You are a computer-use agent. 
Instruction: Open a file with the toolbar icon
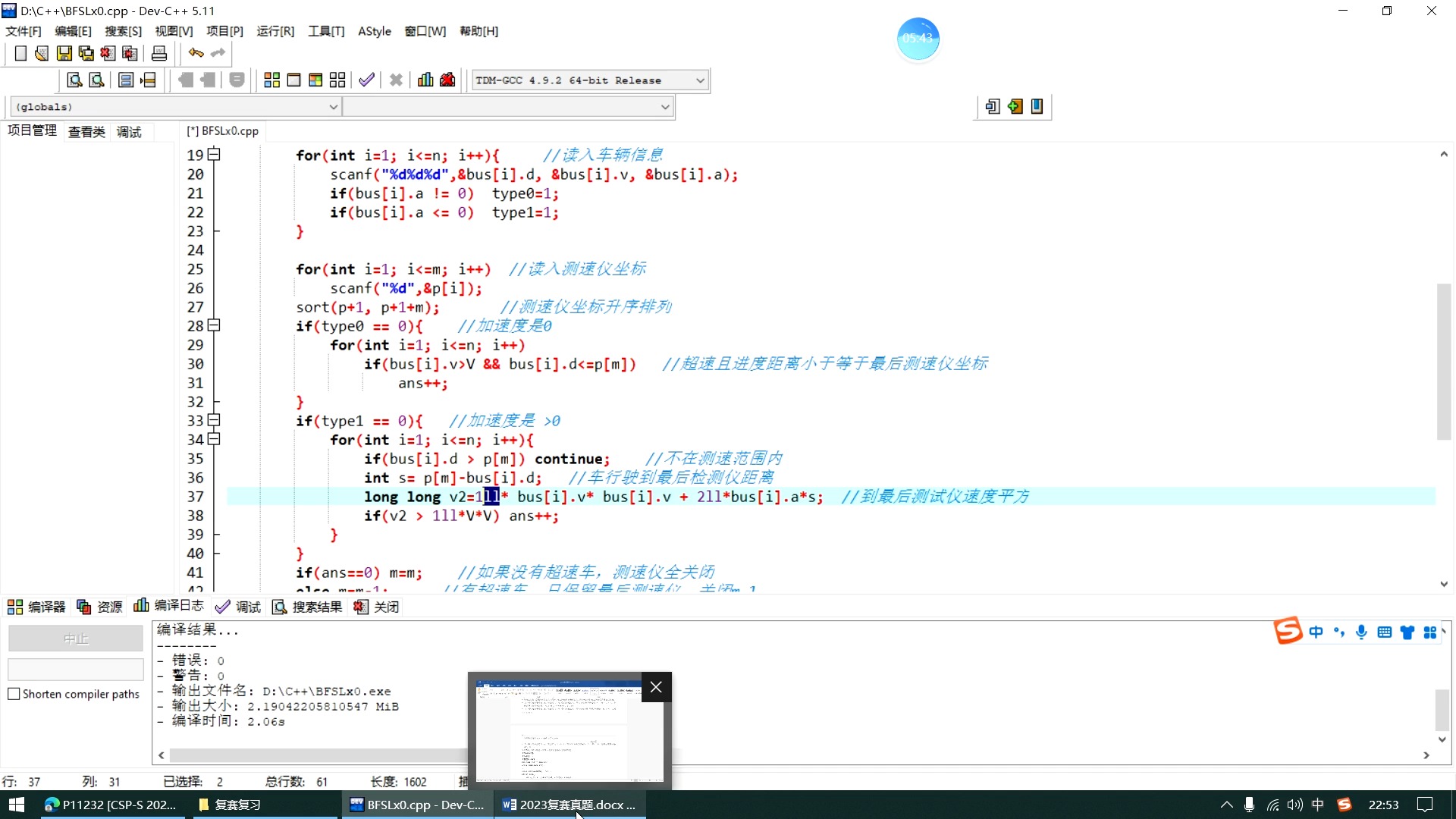tap(42, 53)
